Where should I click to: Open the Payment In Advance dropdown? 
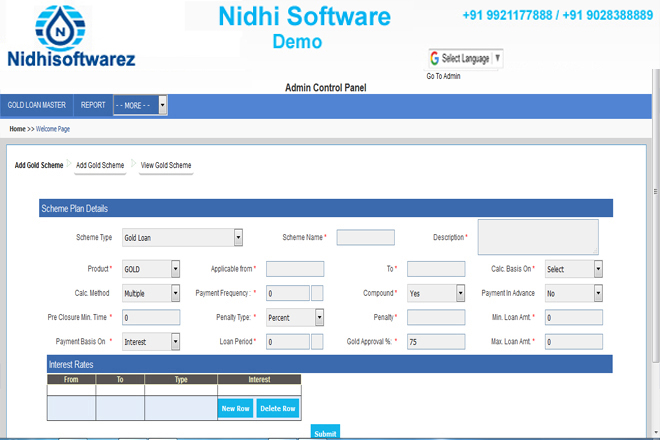573,293
